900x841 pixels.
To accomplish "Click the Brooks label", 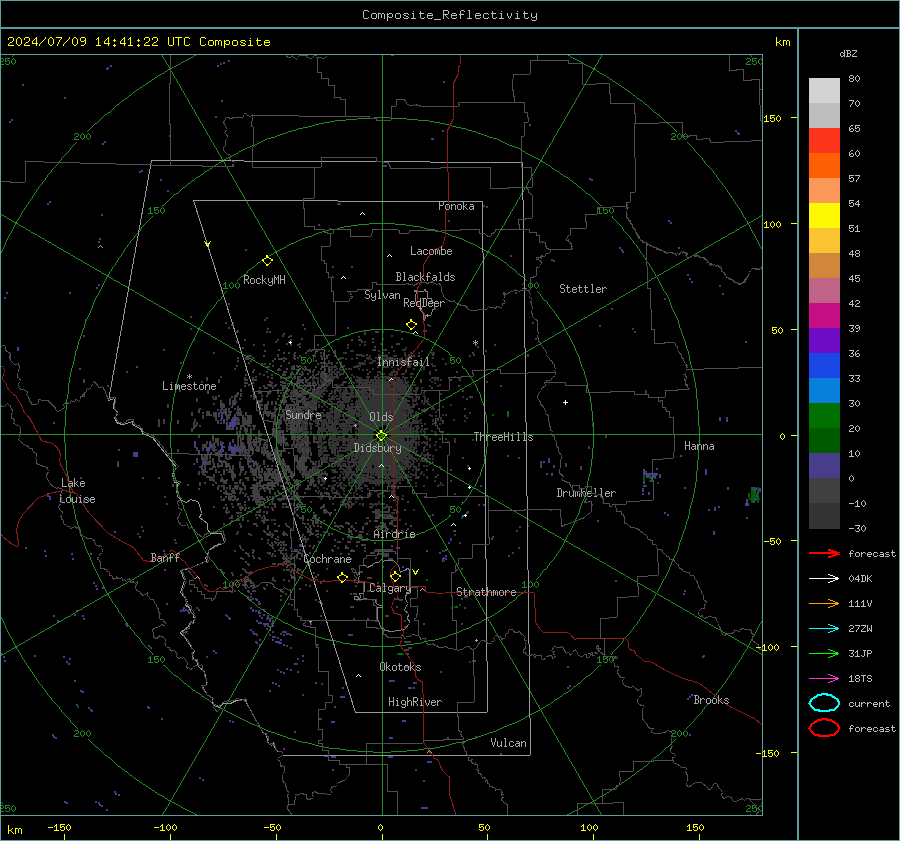I will pyautogui.click(x=711, y=700).
